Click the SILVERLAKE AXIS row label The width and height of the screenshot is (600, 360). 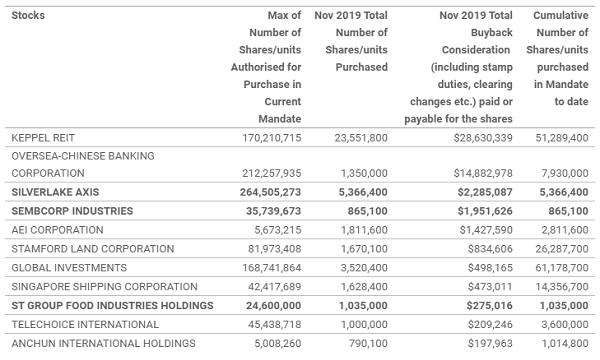tap(55, 192)
